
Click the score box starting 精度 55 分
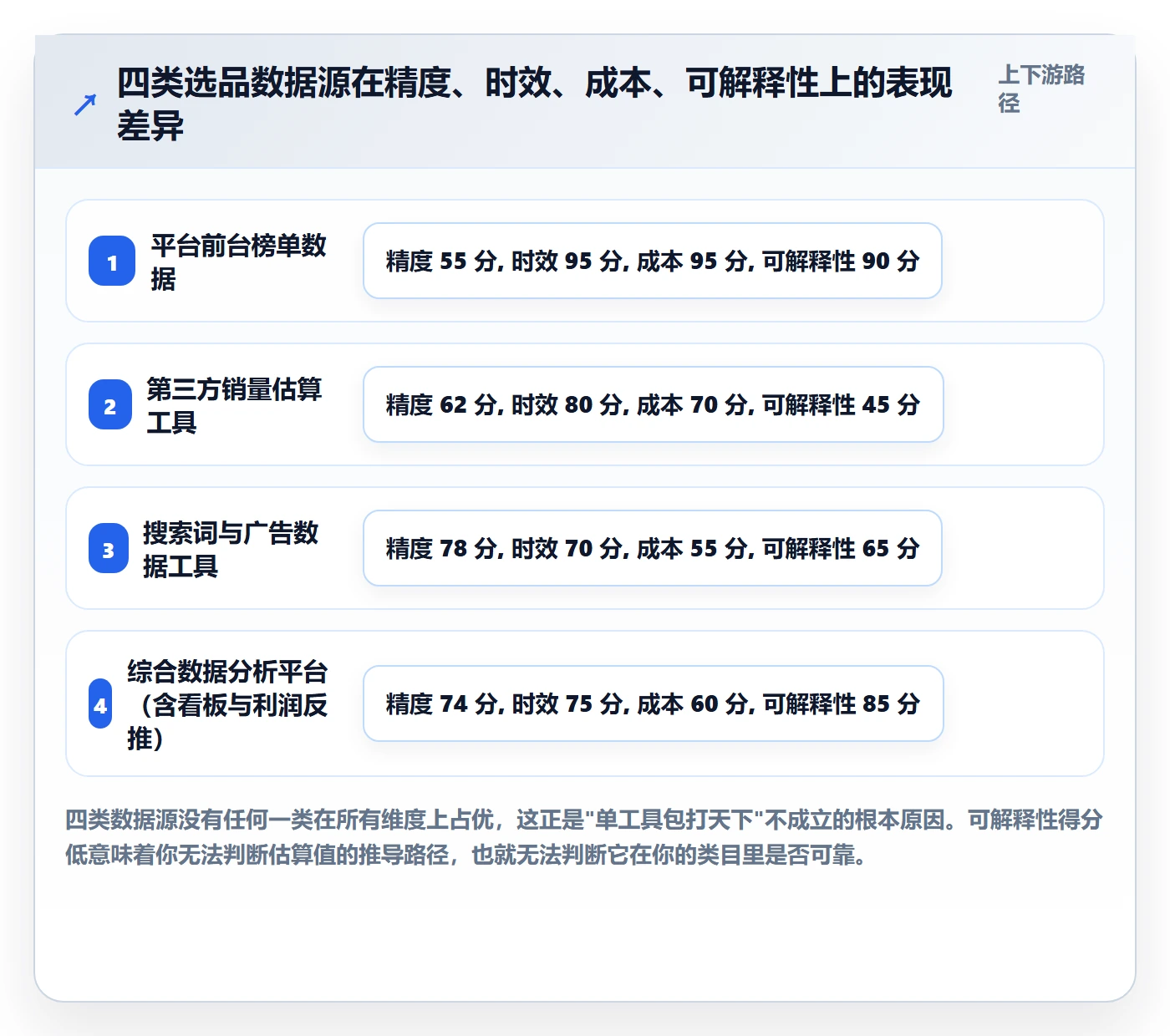[653, 261]
